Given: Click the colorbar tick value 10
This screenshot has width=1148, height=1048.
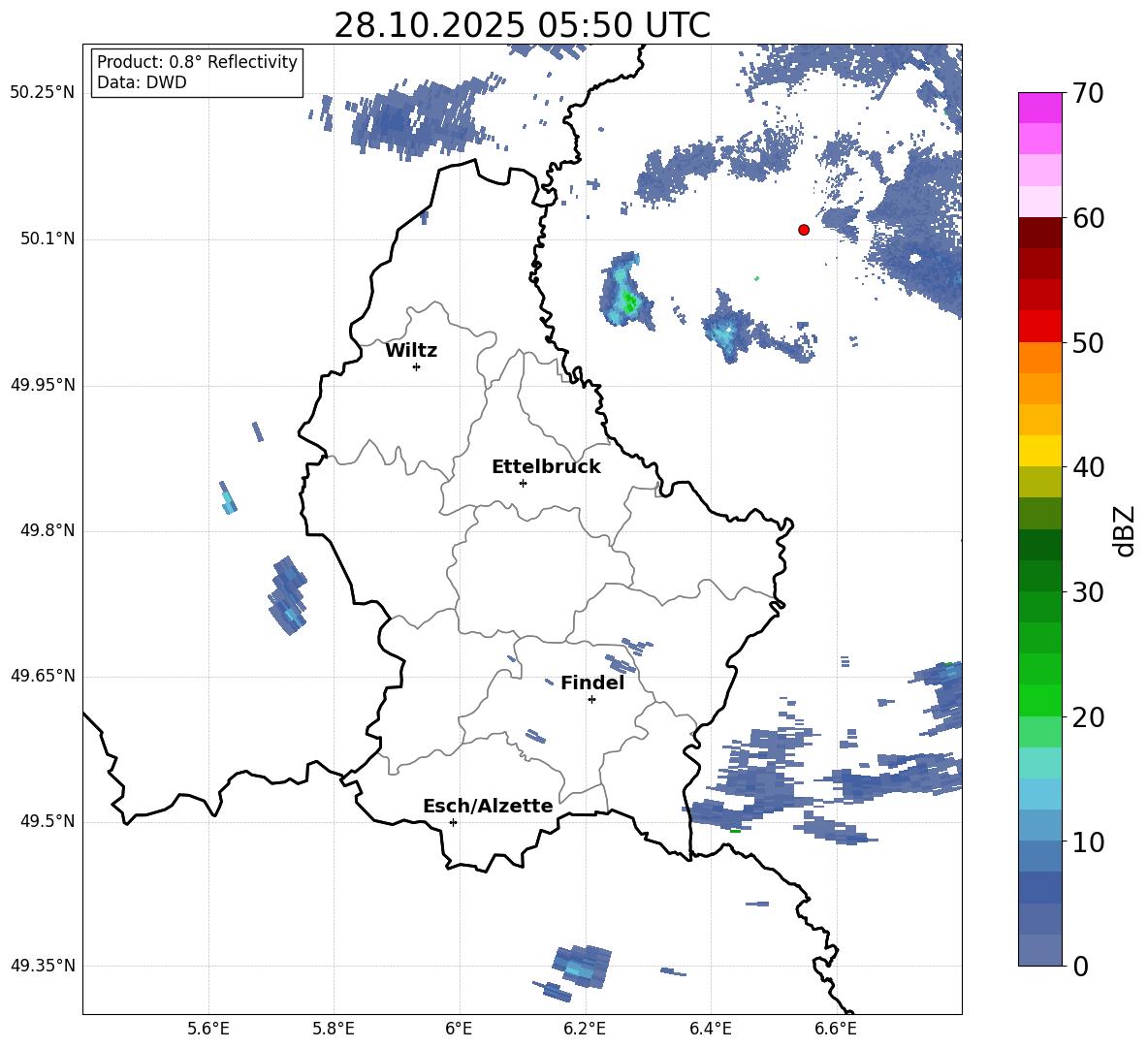Looking at the screenshot, I should pos(1088,842).
